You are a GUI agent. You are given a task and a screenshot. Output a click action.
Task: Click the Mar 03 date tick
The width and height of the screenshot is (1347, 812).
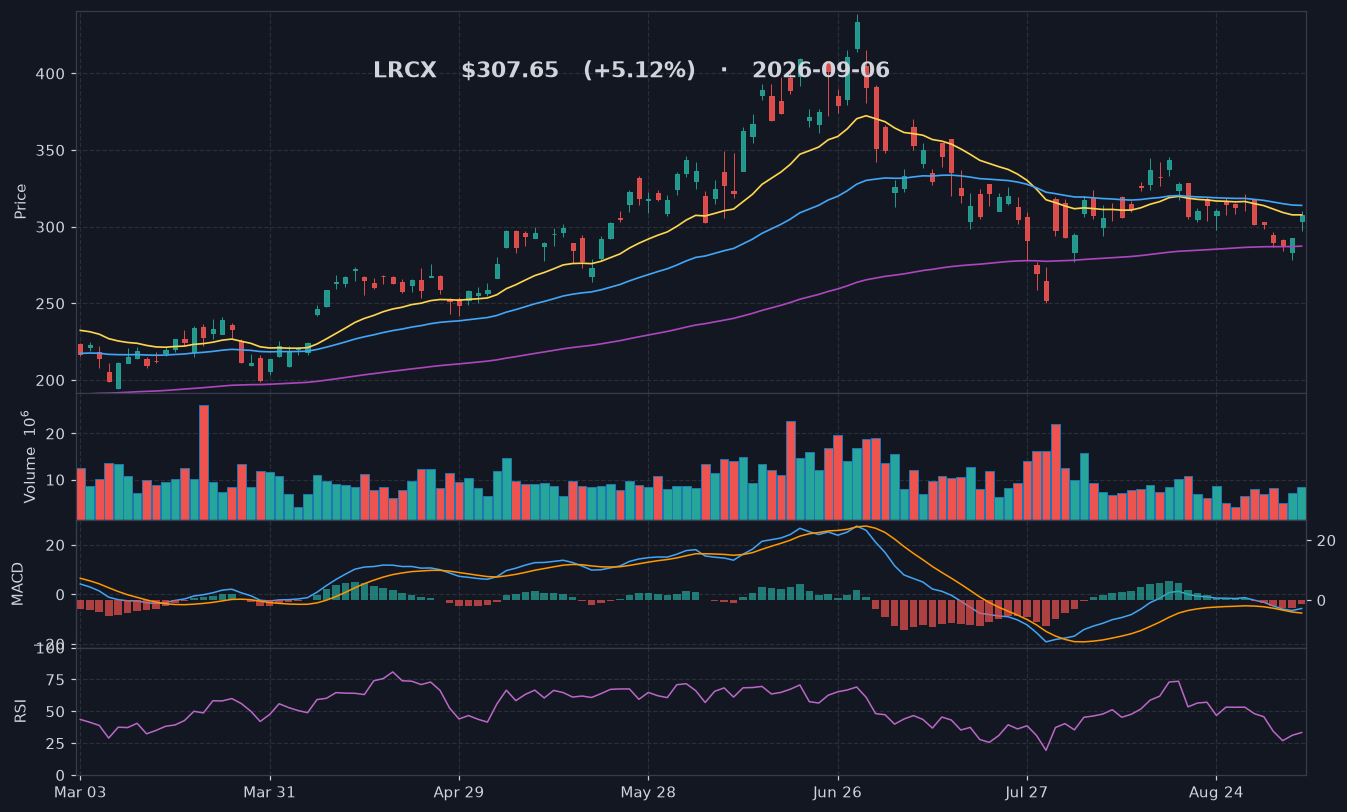pos(80,792)
